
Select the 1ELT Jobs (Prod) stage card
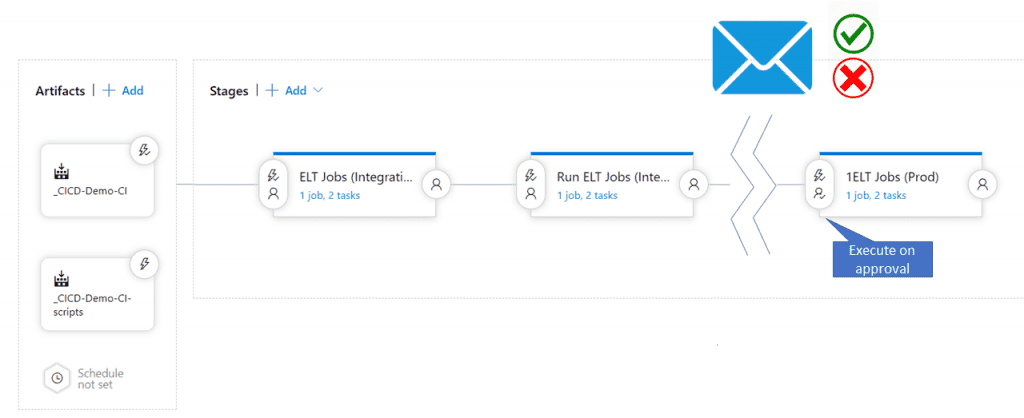tap(901, 185)
